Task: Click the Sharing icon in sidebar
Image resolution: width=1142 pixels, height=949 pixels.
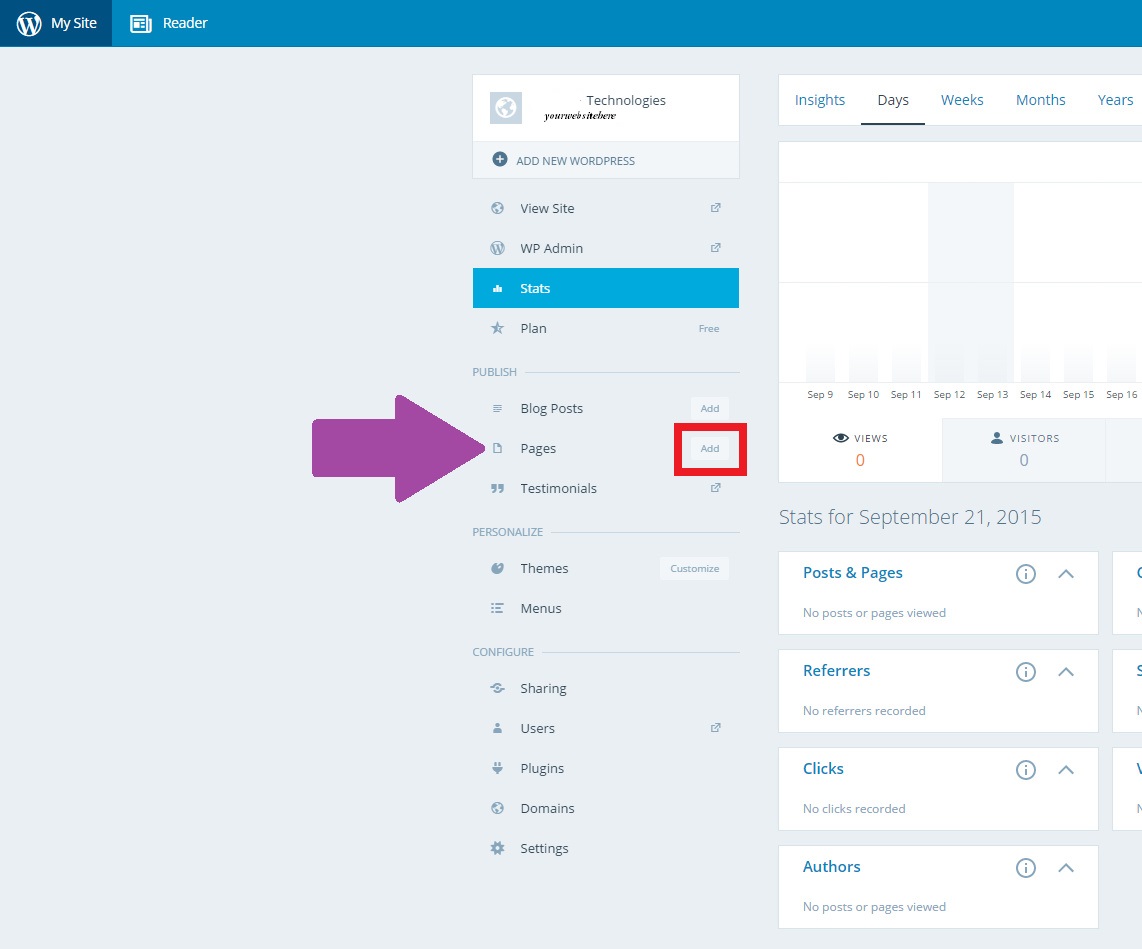Action: [x=497, y=688]
